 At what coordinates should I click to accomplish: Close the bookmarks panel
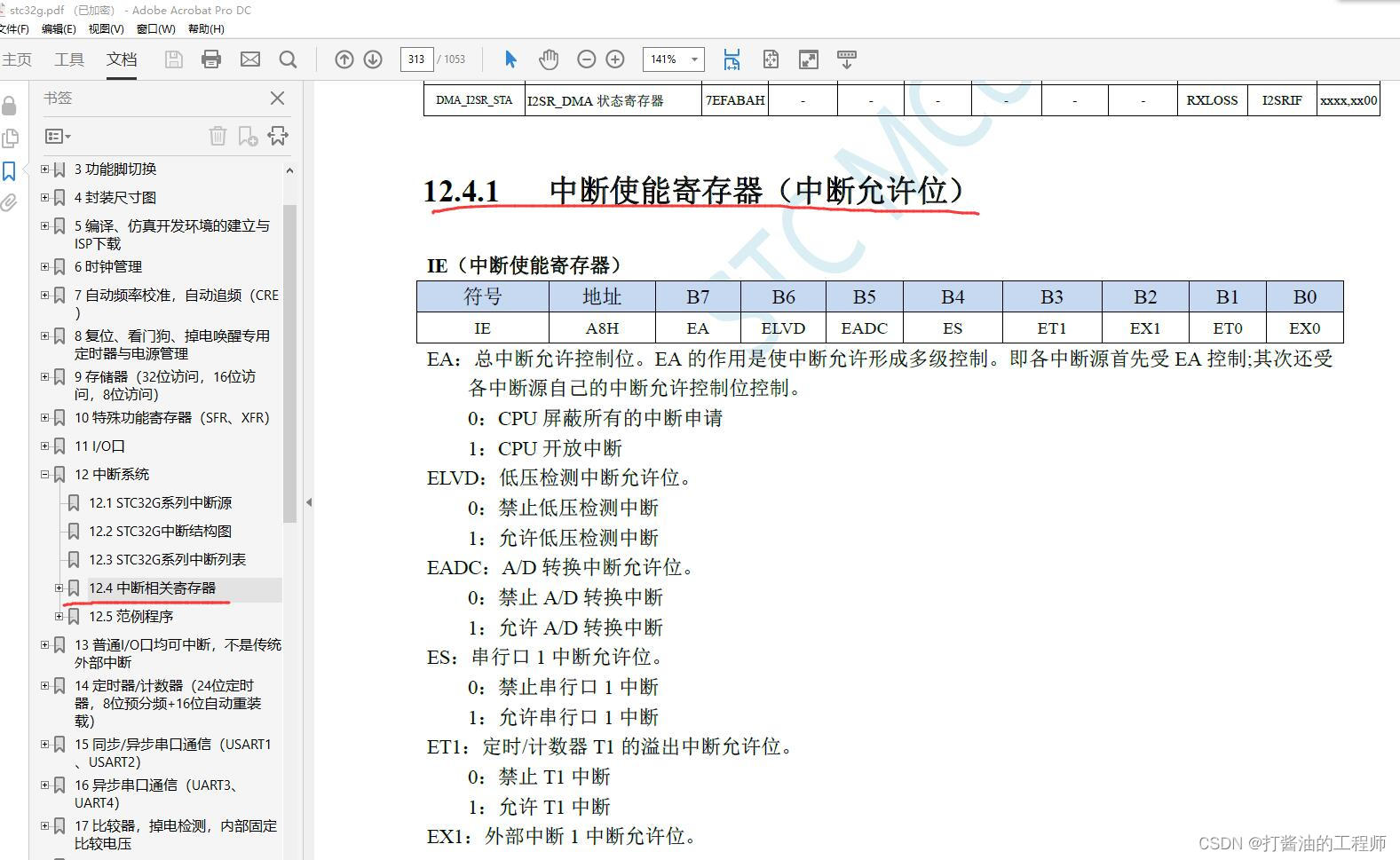278,98
